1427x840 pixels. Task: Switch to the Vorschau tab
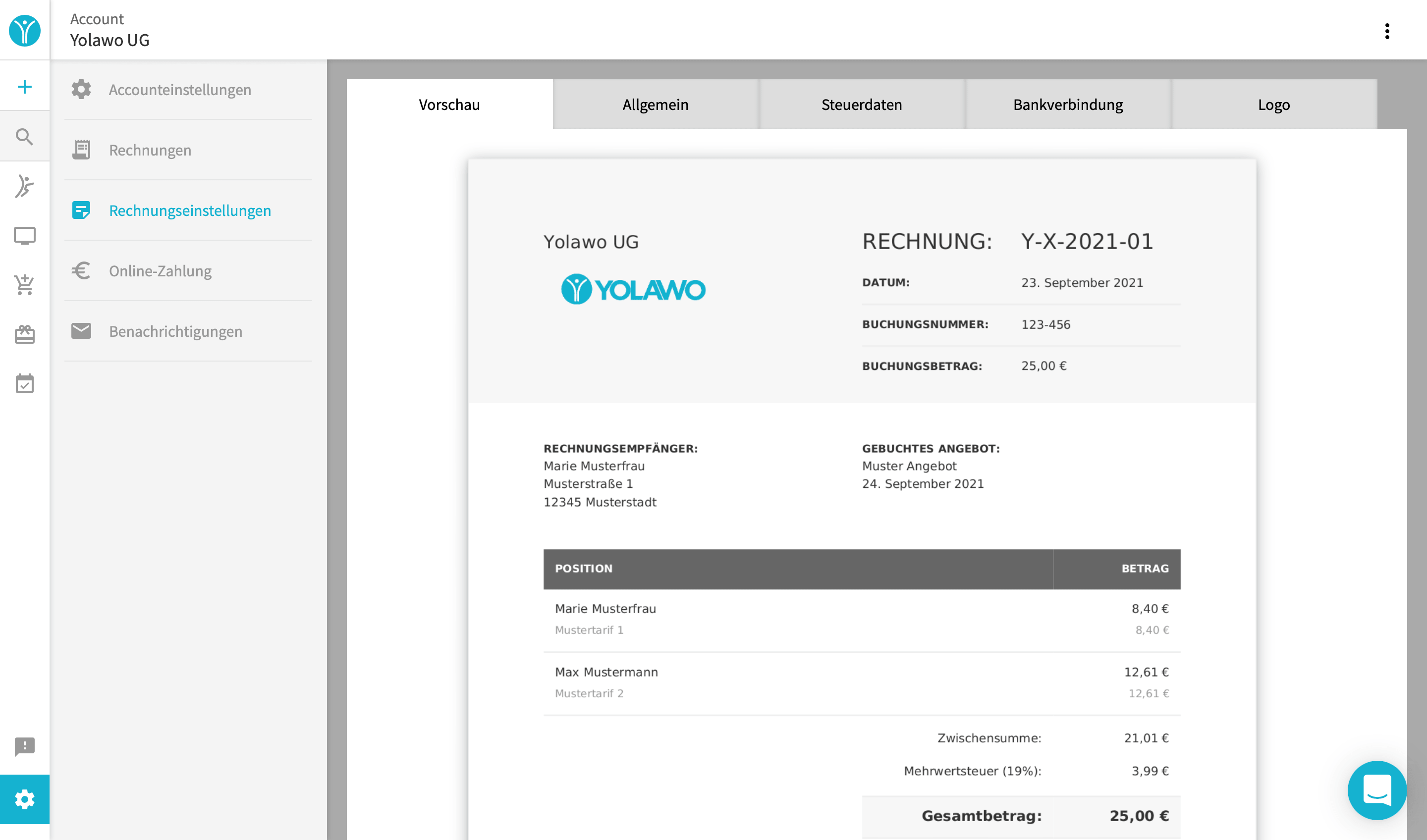[449, 105]
